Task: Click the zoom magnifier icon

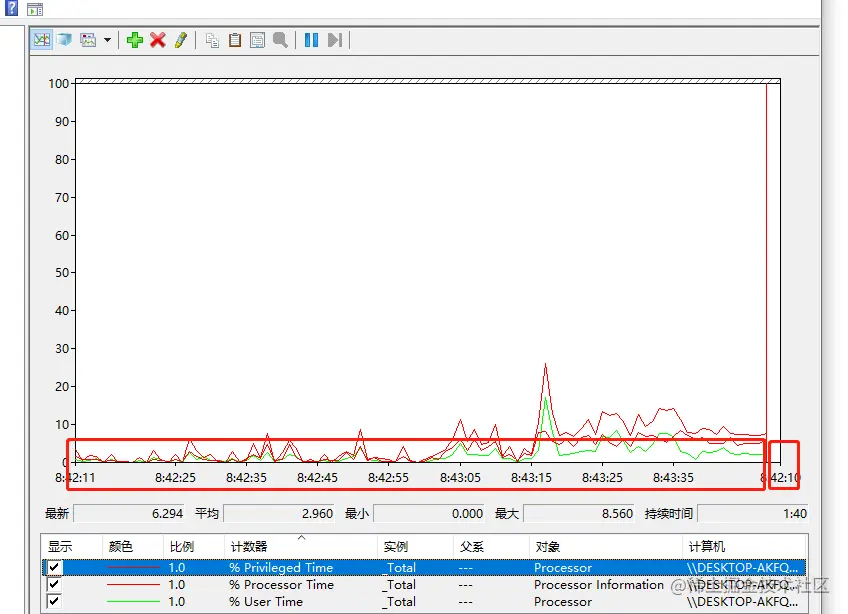Action: coord(280,40)
